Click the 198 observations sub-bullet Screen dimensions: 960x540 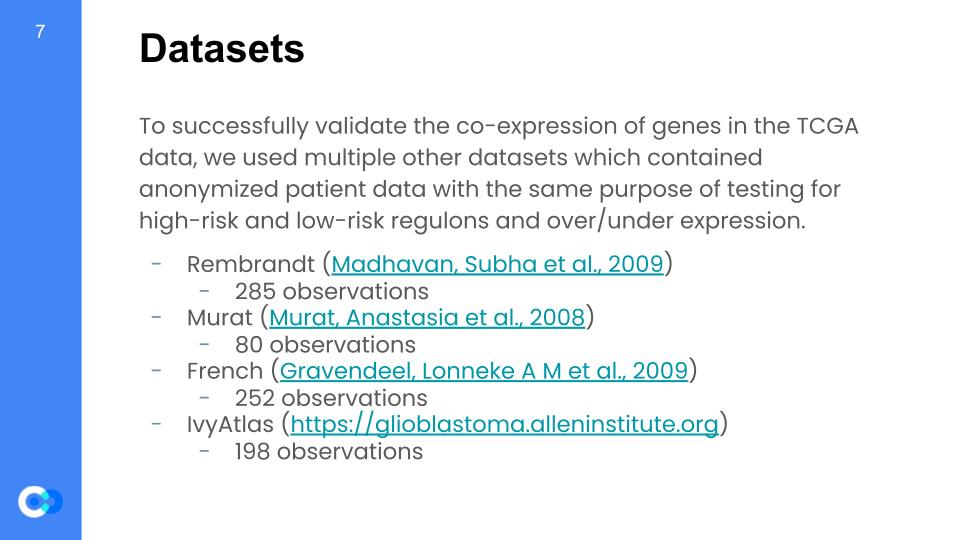tap(328, 451)
